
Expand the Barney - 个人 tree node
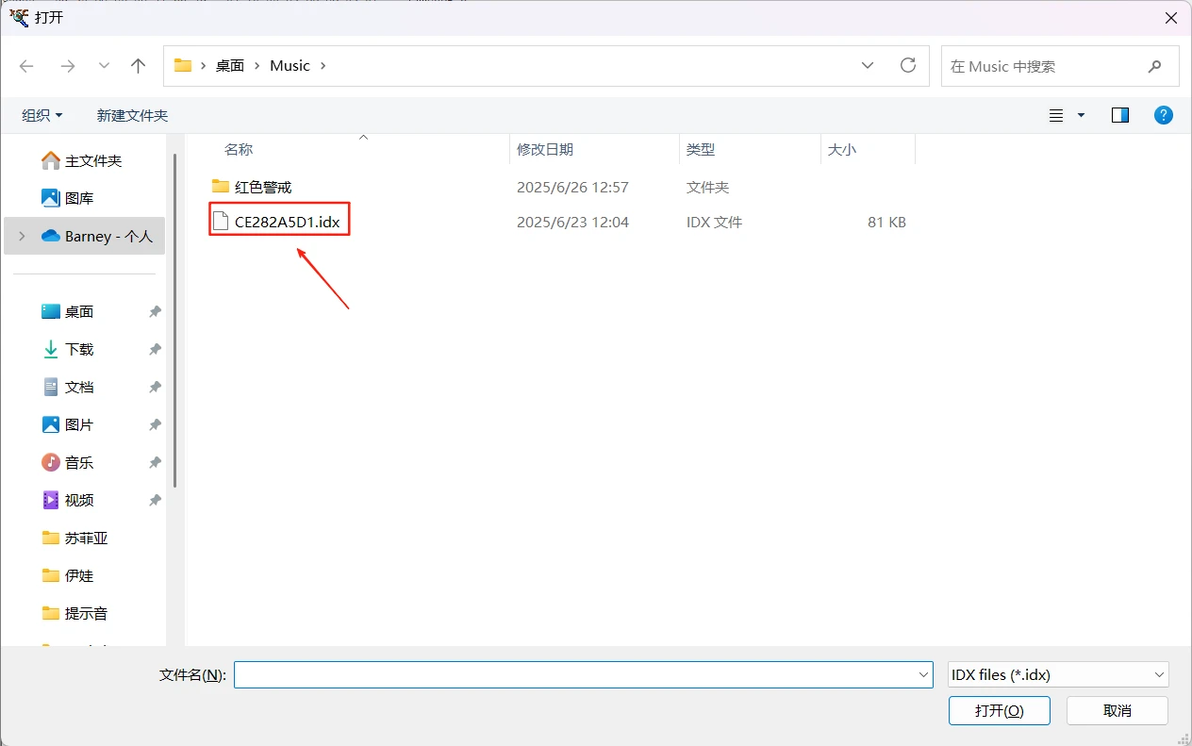pyautogui.click(x=22, y=236)
